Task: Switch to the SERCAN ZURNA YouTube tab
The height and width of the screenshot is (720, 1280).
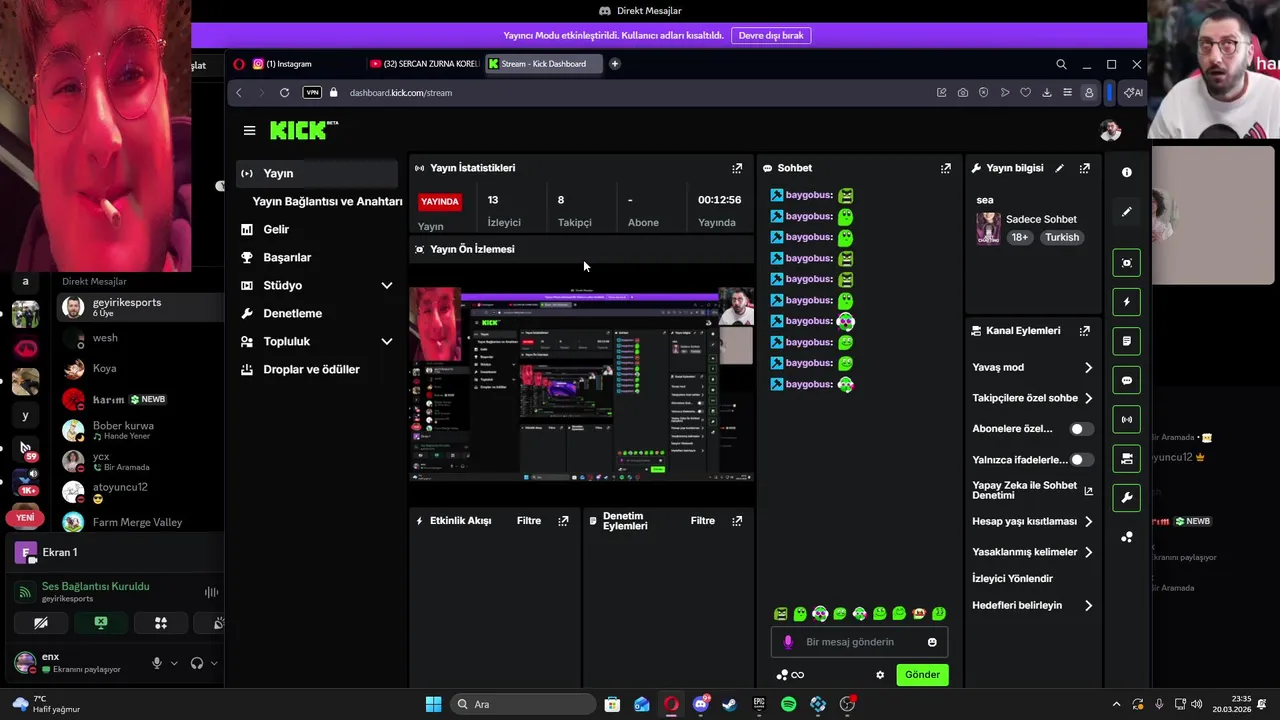Action: point(424,64)
